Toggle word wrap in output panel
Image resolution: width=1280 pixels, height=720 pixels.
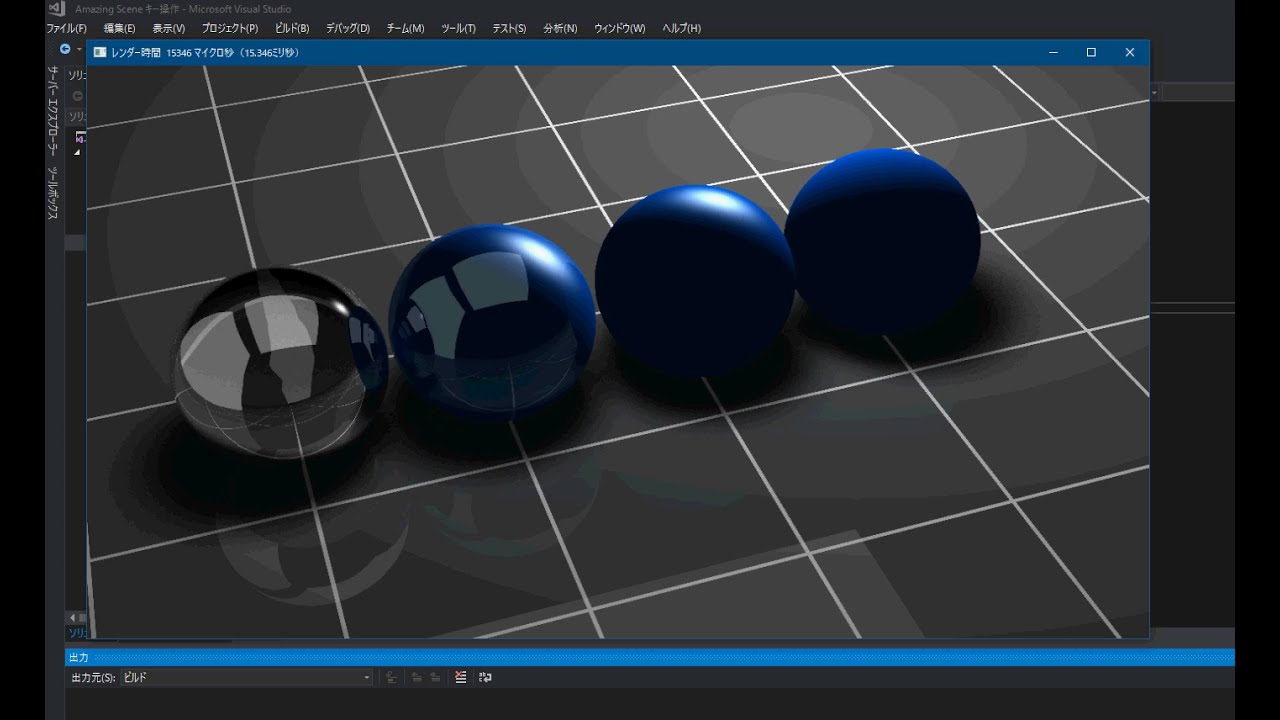[485, 677]
